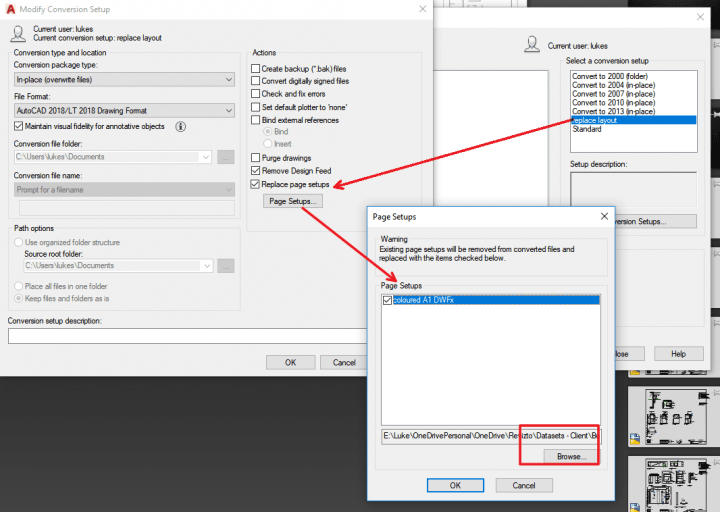Click the AutoCAD logo in title bar
This screenshot has height=512, width=720.
point(10,8)
